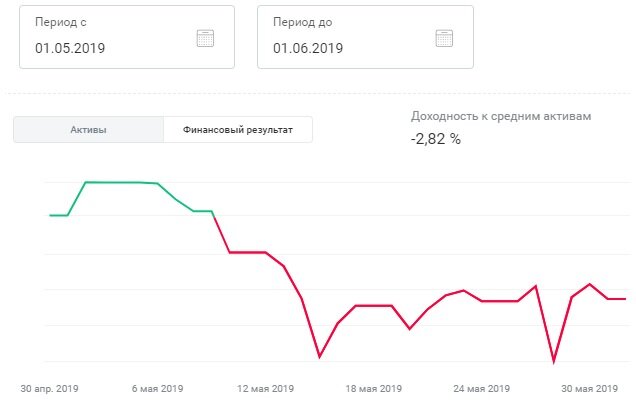Click the '30 мая 2019' axis label
This screenshot has width=636, height=408.
[589, 389]
